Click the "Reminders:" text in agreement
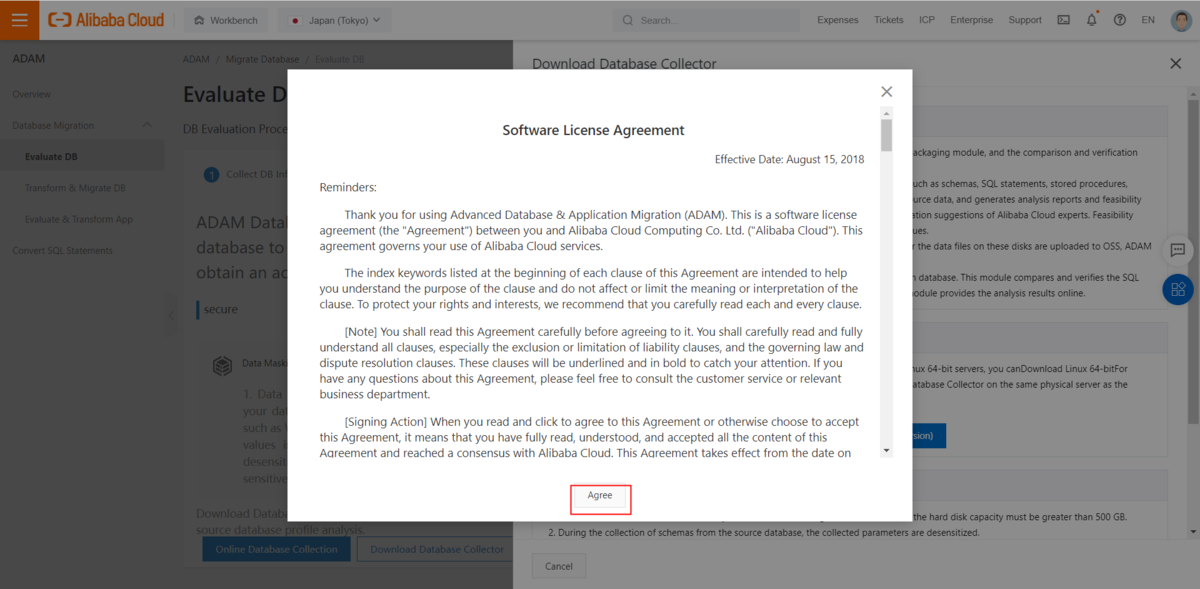This screenshot has width=1200, height=589. click(348, 187)
